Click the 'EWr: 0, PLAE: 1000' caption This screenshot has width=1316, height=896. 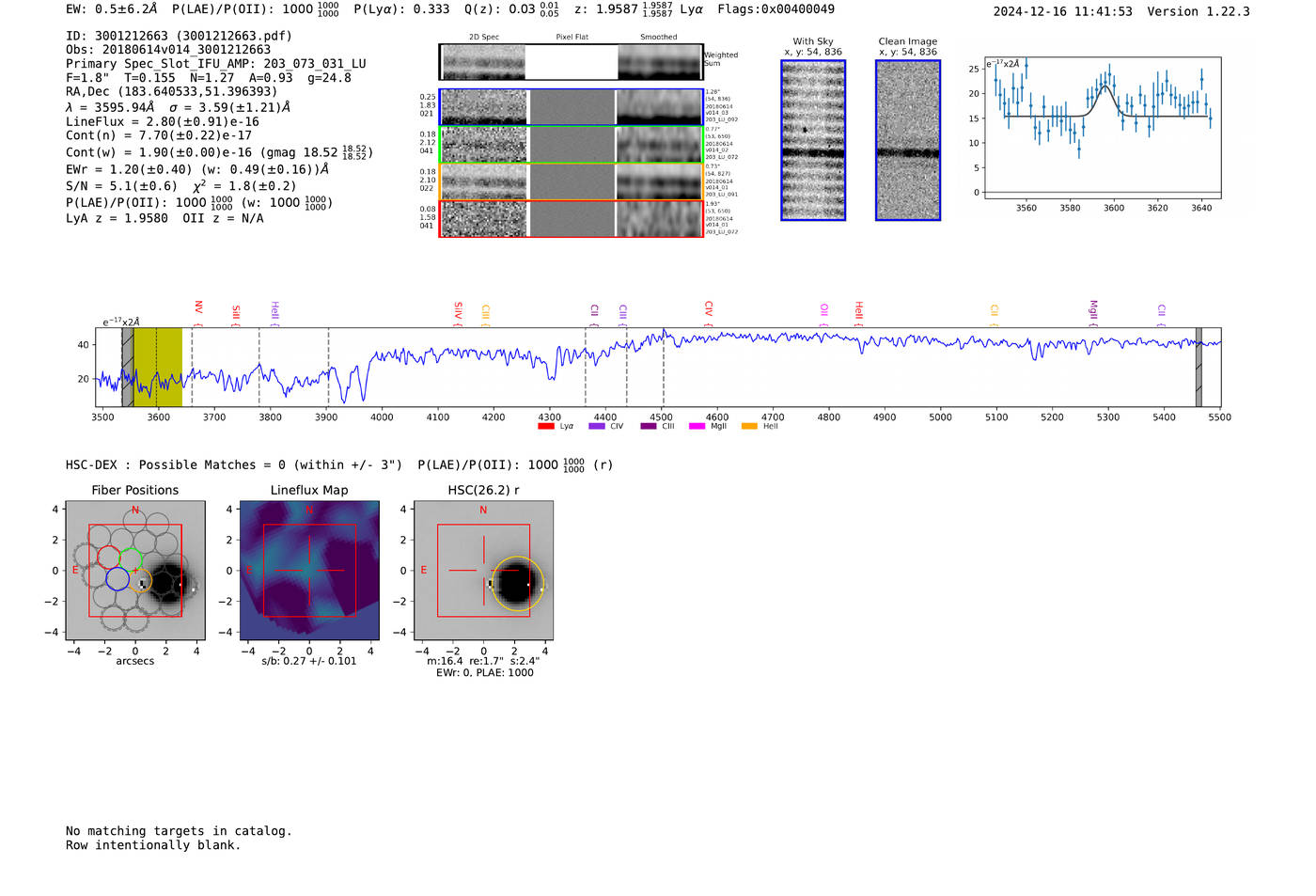click(x=484, y=672)
